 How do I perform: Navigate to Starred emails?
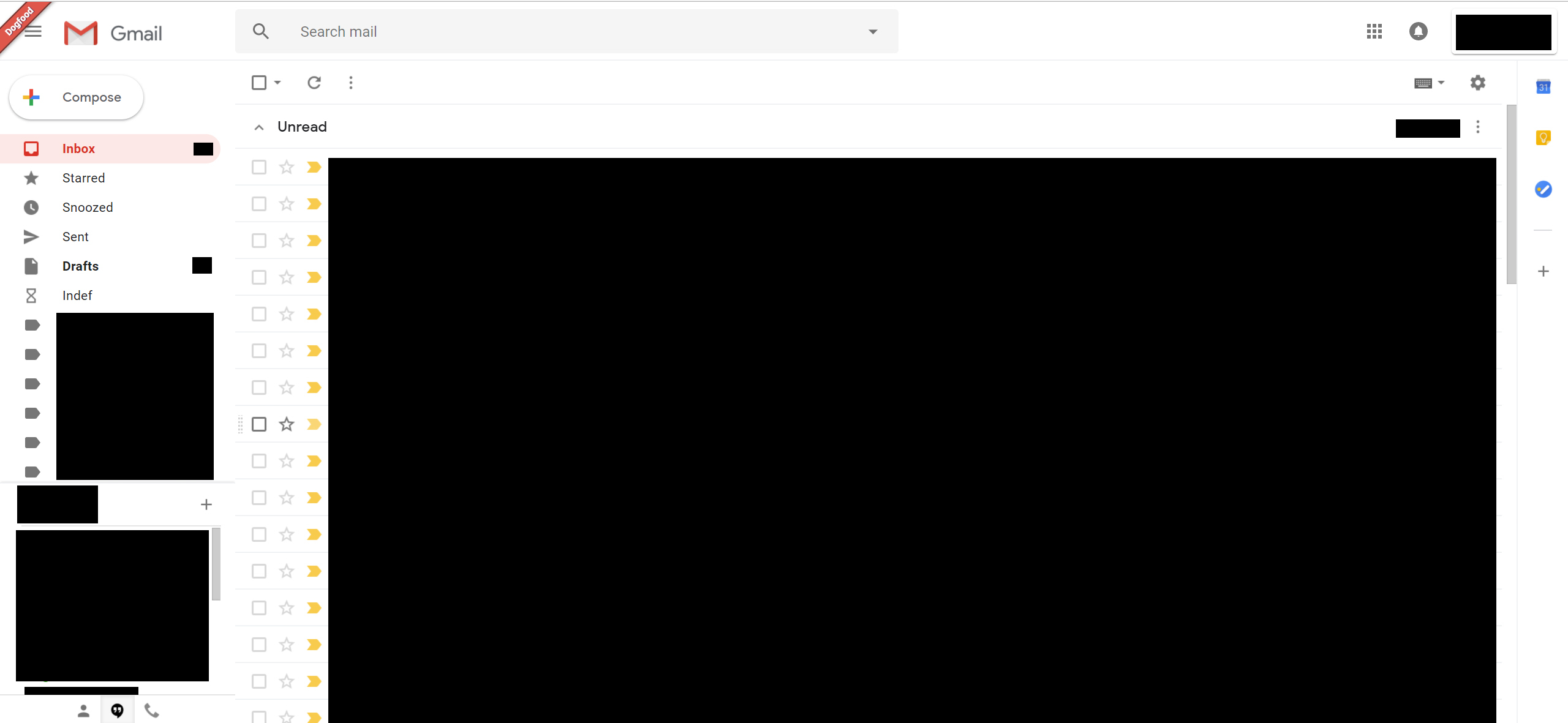coord(84,178)
